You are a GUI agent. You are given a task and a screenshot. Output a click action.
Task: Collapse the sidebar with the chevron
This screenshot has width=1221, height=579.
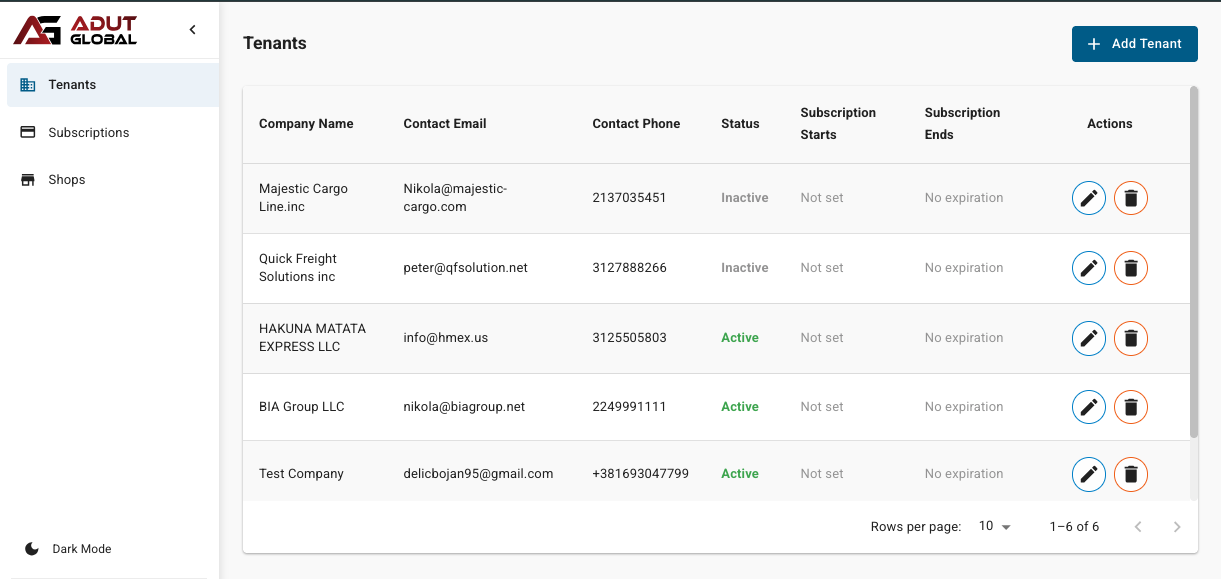coord(193,30)
